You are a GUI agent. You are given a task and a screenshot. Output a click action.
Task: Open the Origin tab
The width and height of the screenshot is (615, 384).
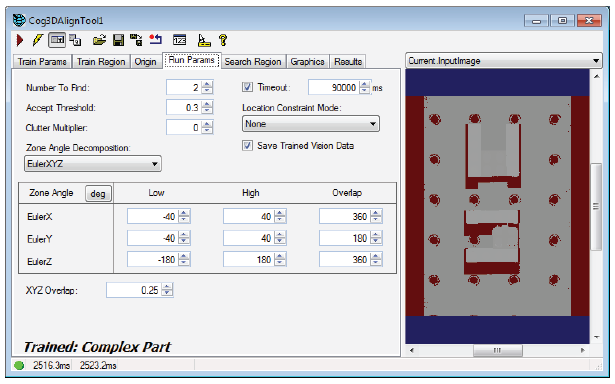pos(146,62)
